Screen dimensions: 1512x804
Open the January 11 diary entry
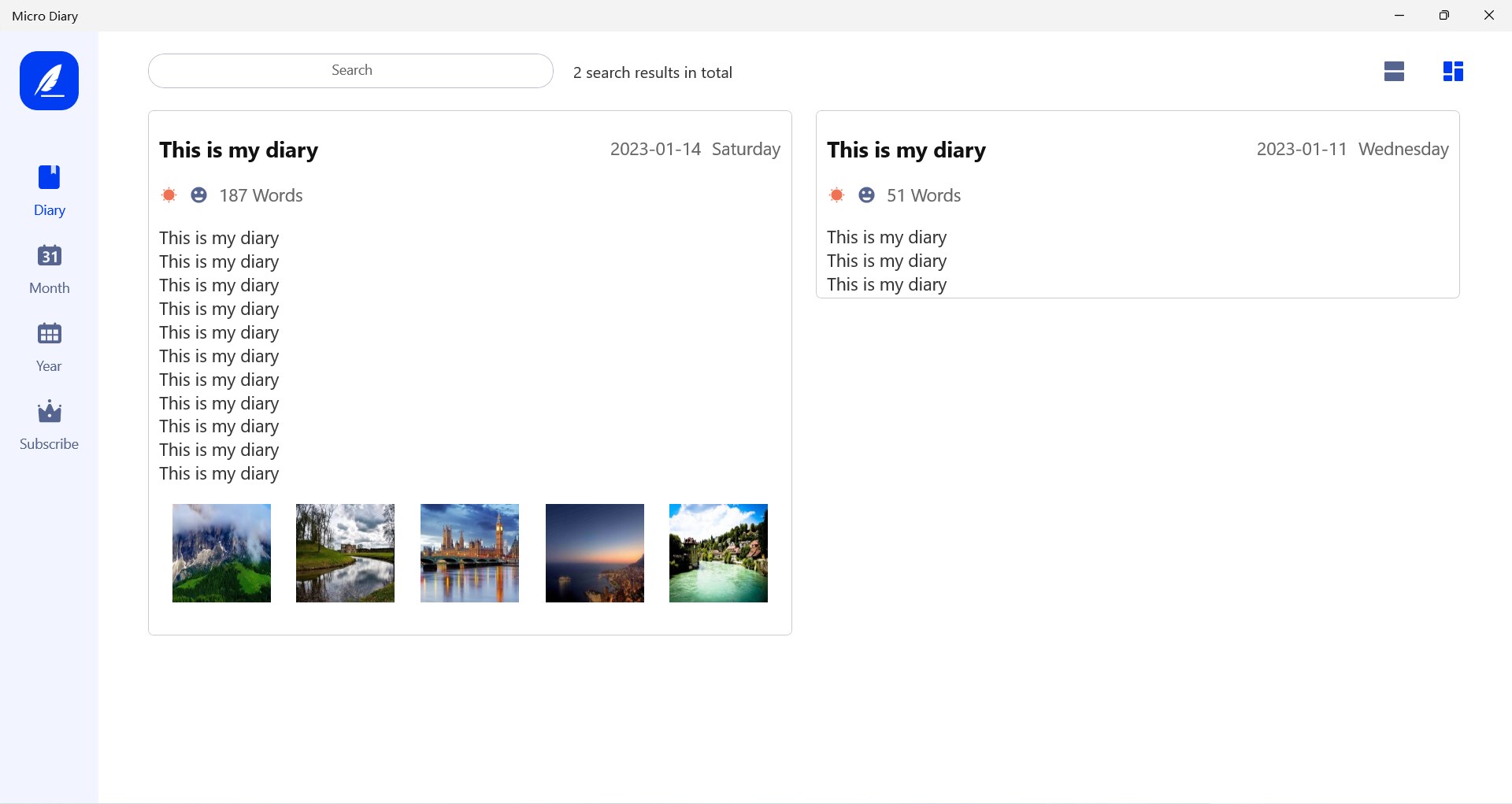906,150
